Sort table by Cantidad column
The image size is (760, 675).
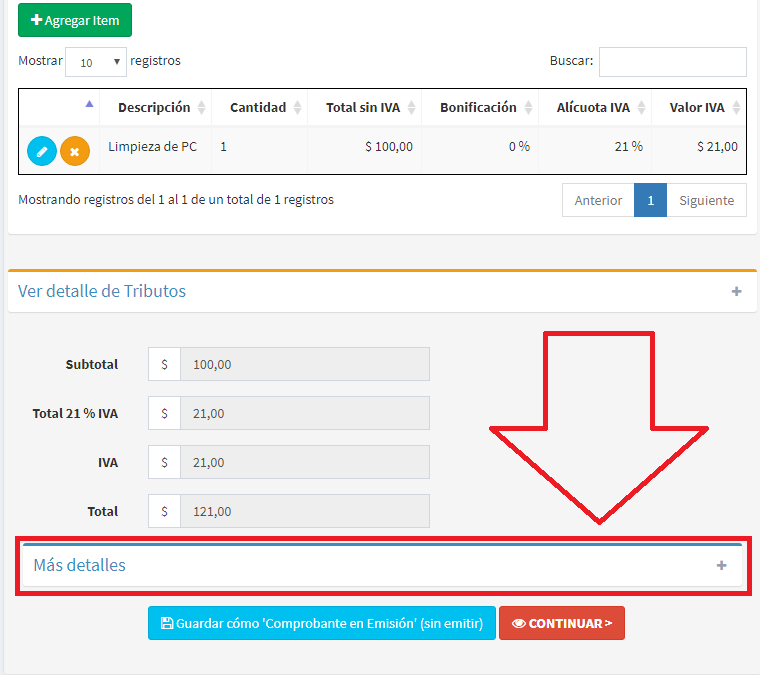(259, 107)
